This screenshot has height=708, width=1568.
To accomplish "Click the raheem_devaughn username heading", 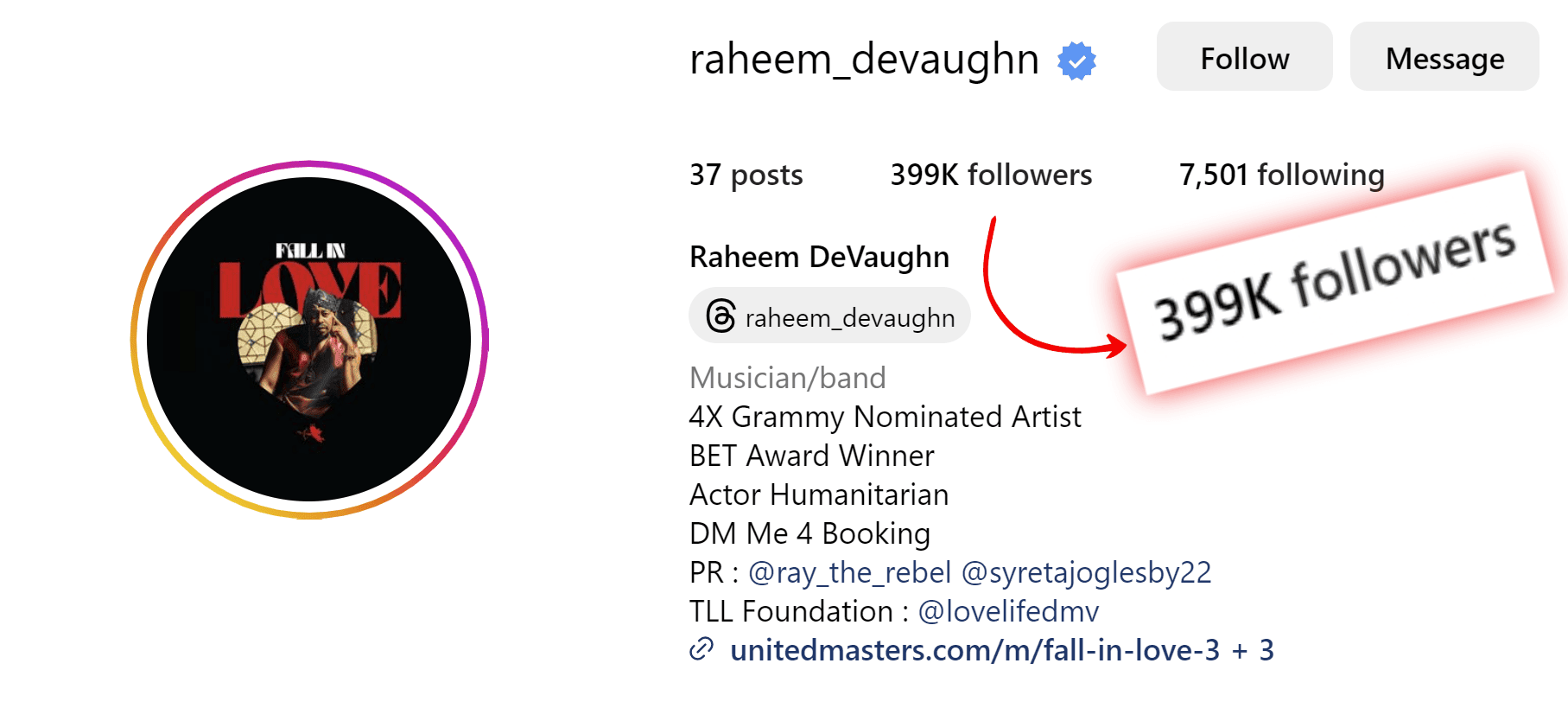I will [x=864, y=60].
